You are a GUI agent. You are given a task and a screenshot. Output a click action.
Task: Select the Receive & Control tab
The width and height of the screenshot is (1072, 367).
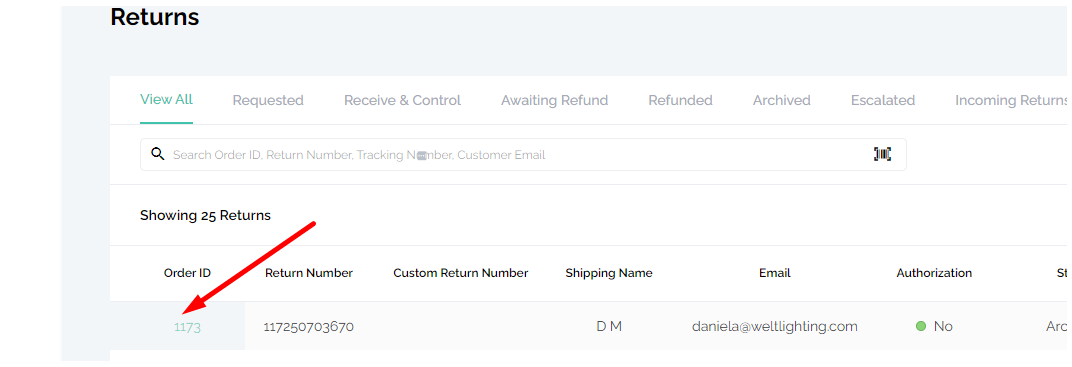click(x=402, y=100)
